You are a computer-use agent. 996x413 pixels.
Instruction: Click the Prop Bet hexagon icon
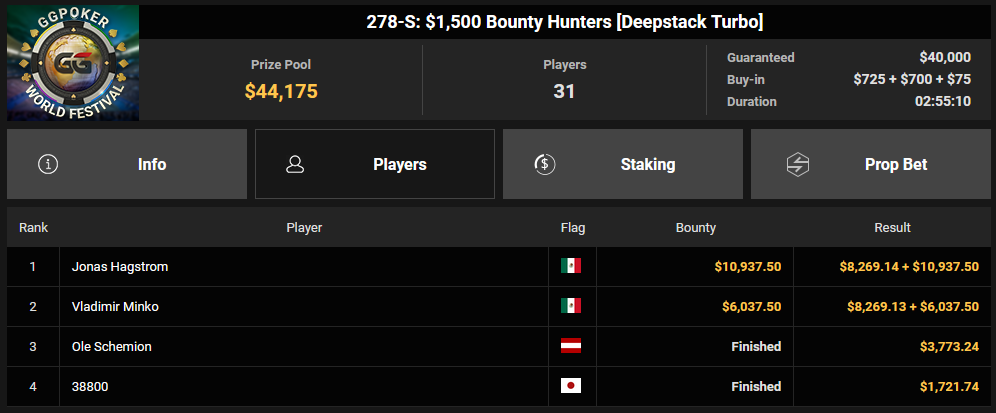[797, 165]
